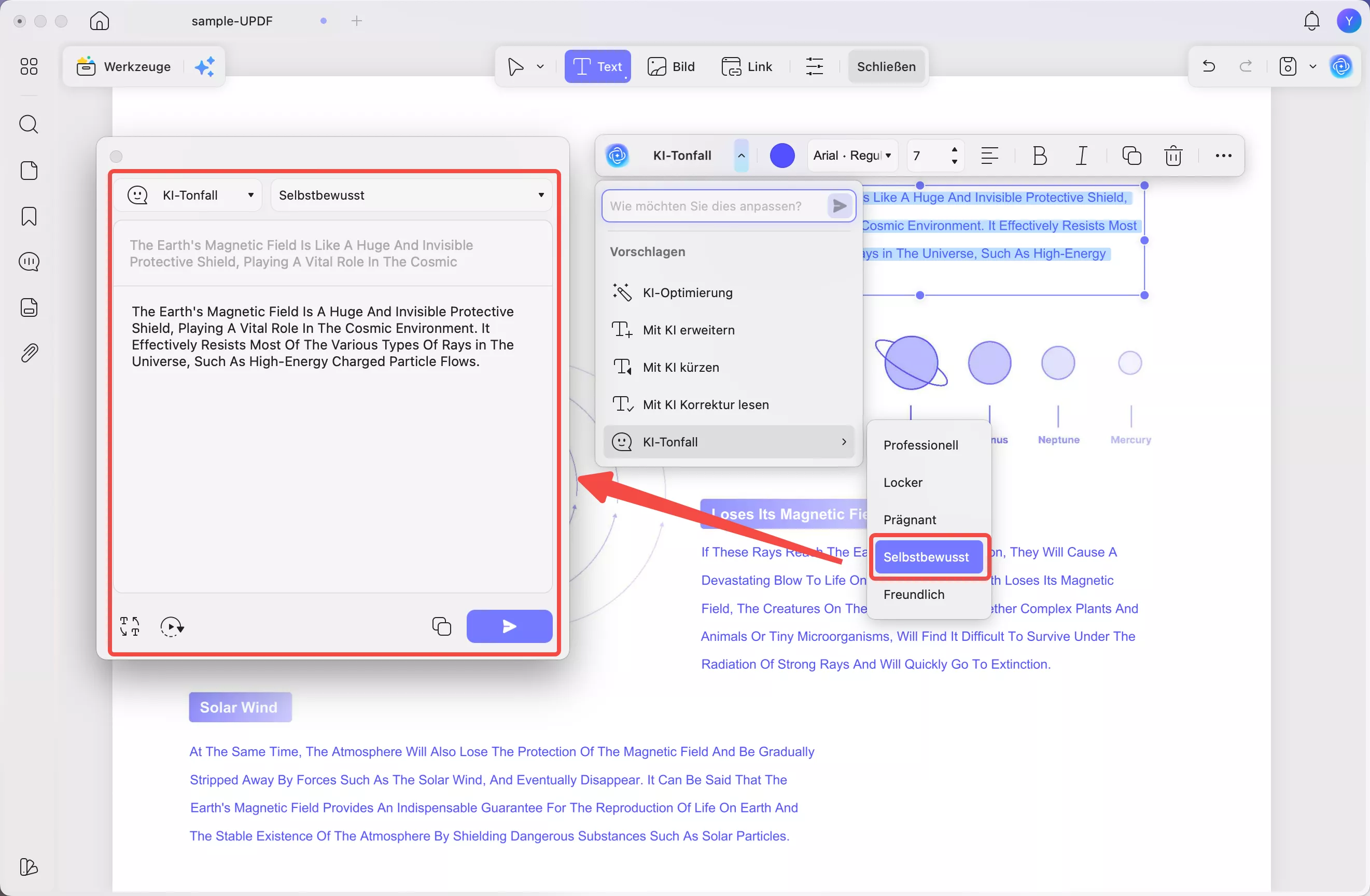Click the trash delete icon in text toolbar
The height and width of the screenshot is (896, 1370).
(1172, 156)
